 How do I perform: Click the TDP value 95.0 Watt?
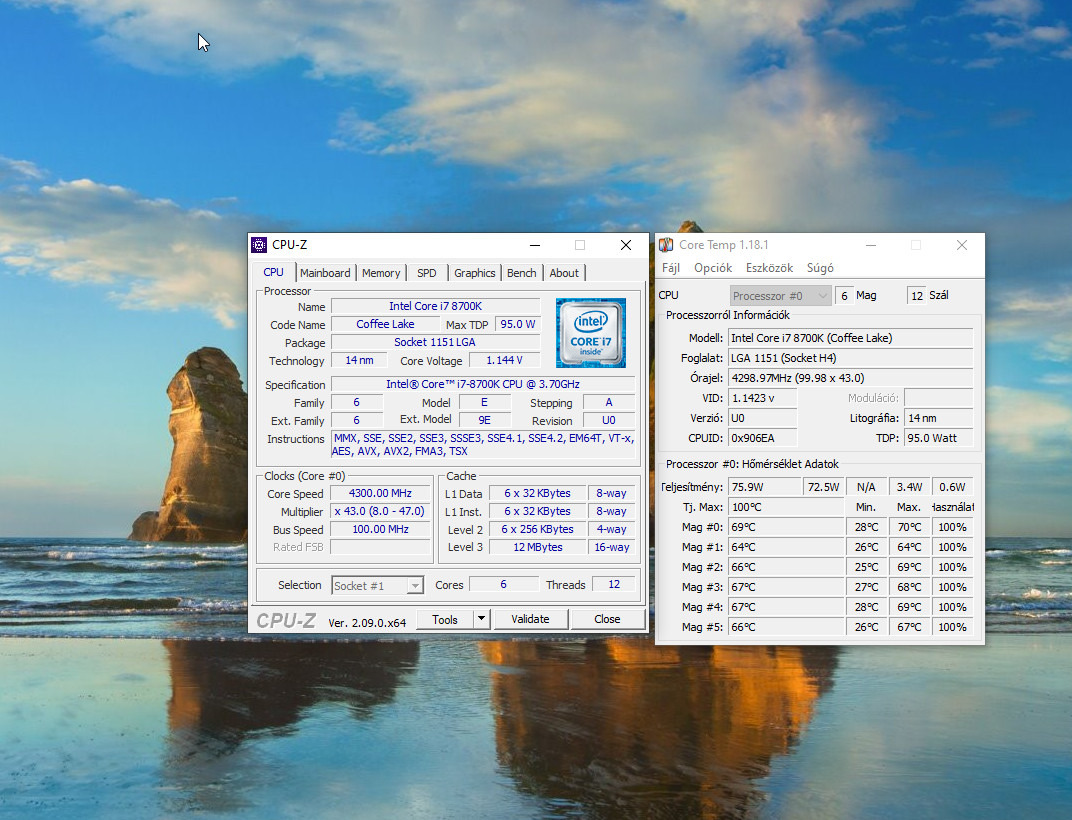click(939, 438)
